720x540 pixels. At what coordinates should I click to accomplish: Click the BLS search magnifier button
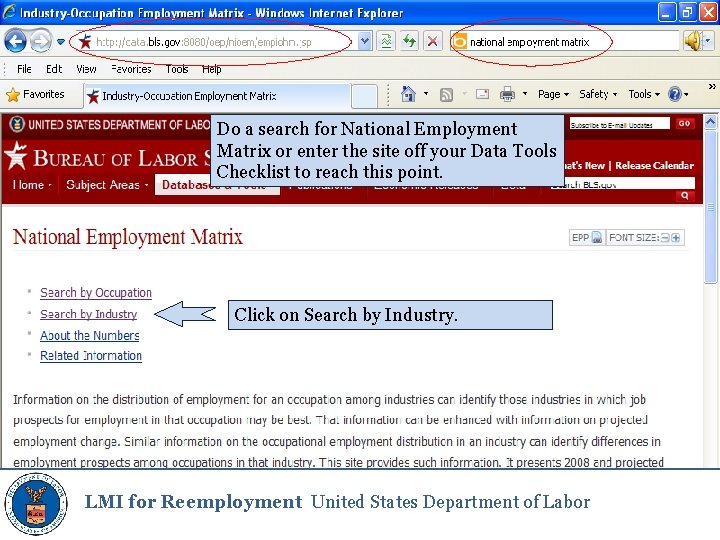[685, 196]
